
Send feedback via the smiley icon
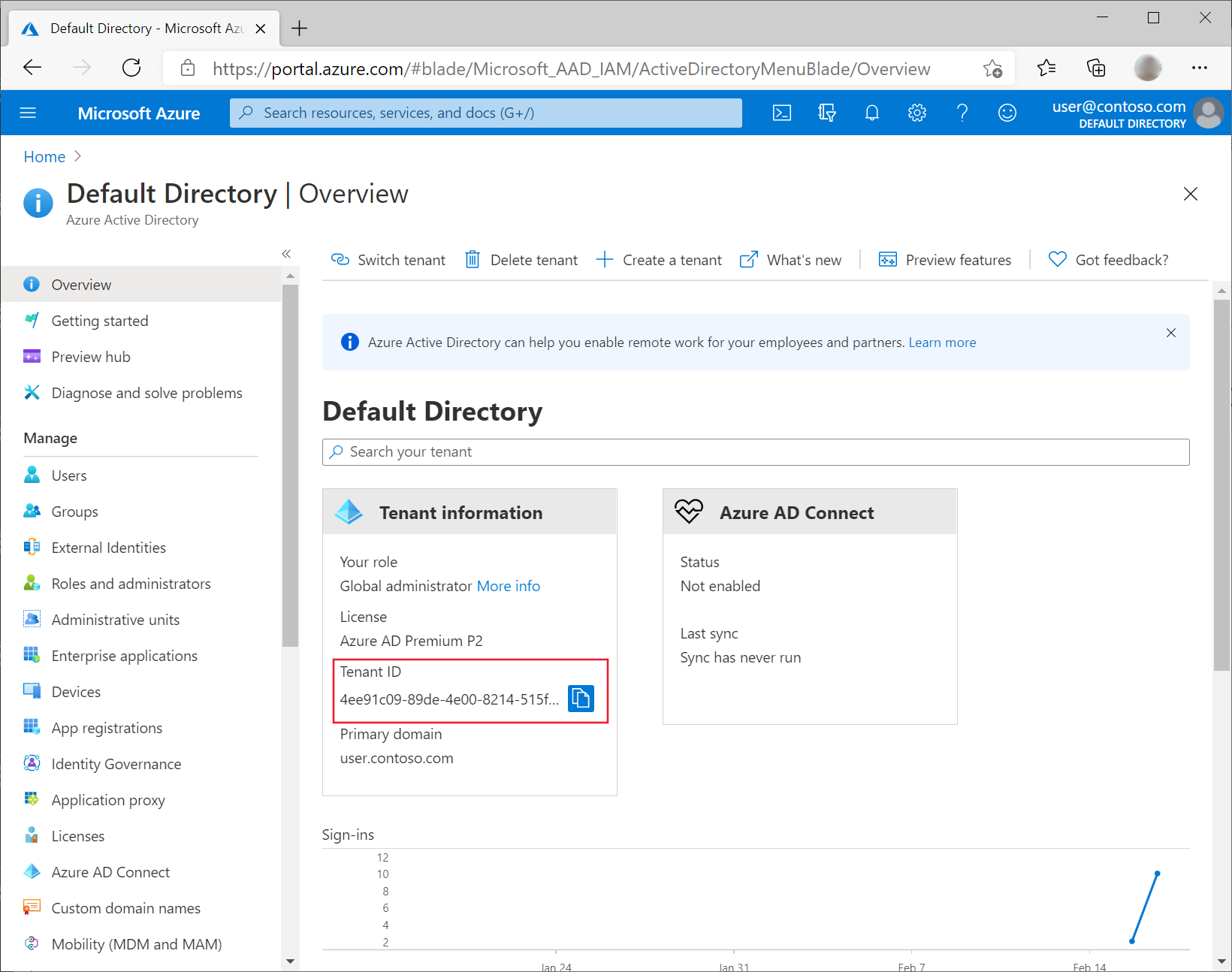point(1007,112)
